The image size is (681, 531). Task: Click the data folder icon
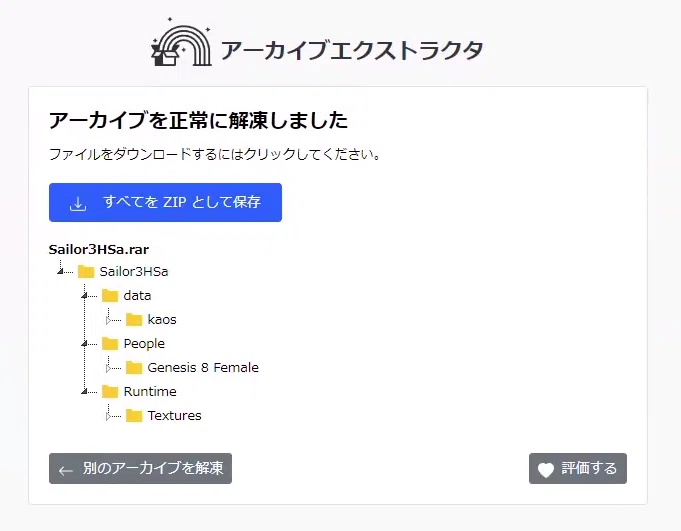point(109,296)
